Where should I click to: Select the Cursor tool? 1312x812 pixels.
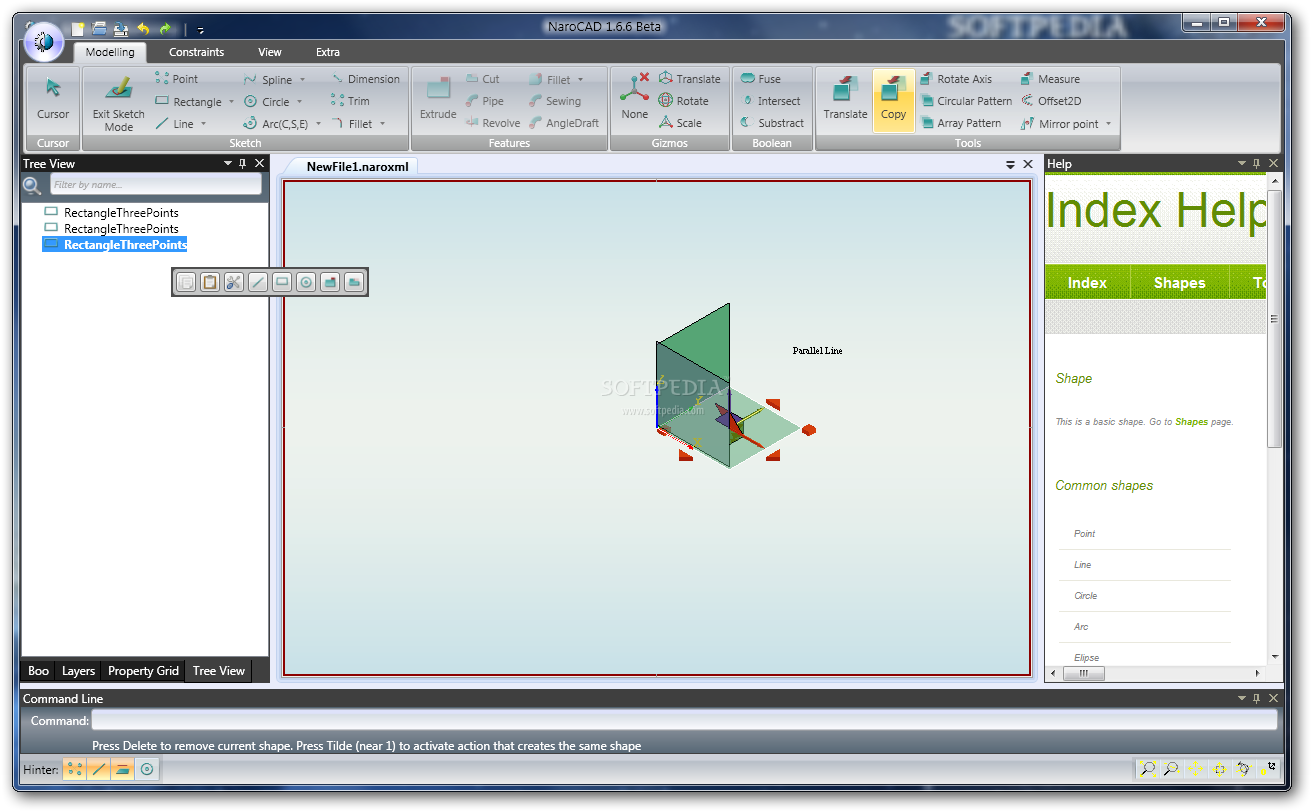tap(53, 99)
